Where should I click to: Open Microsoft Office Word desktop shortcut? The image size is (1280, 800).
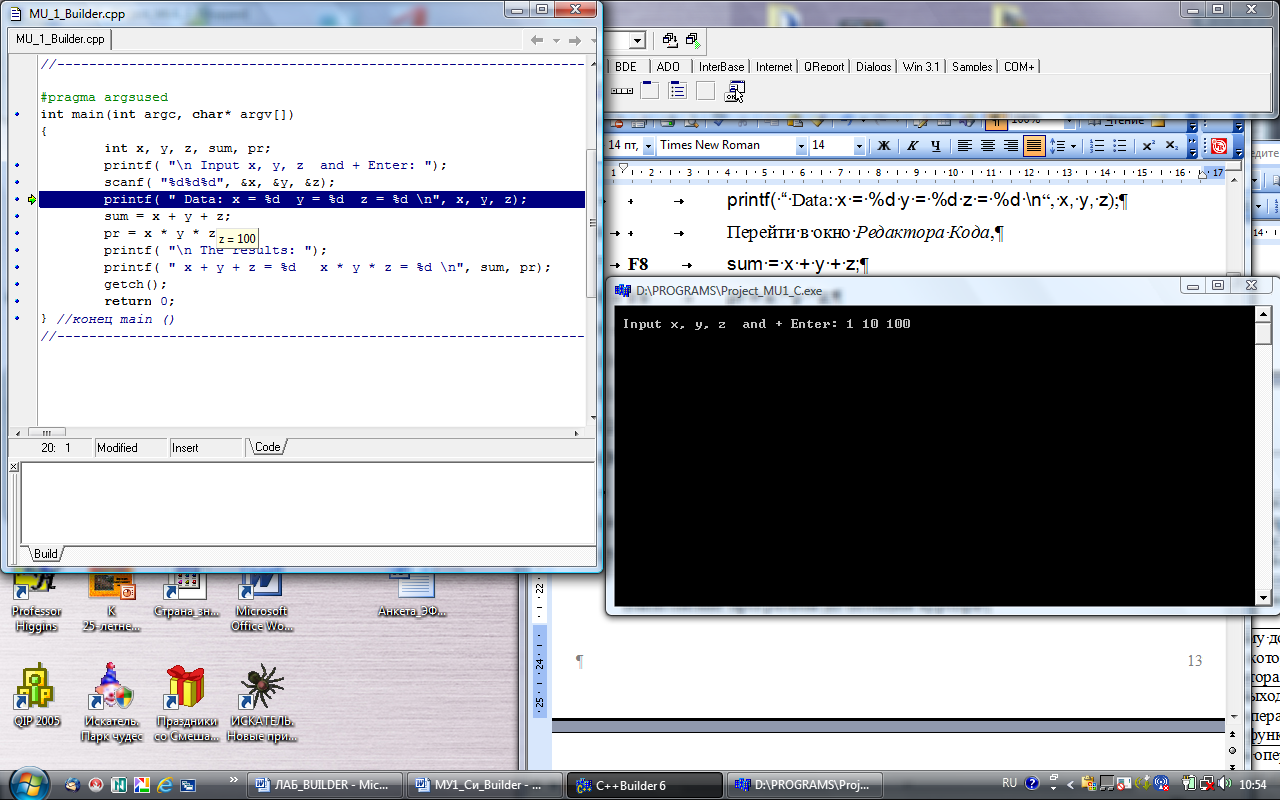click(261, 601)
